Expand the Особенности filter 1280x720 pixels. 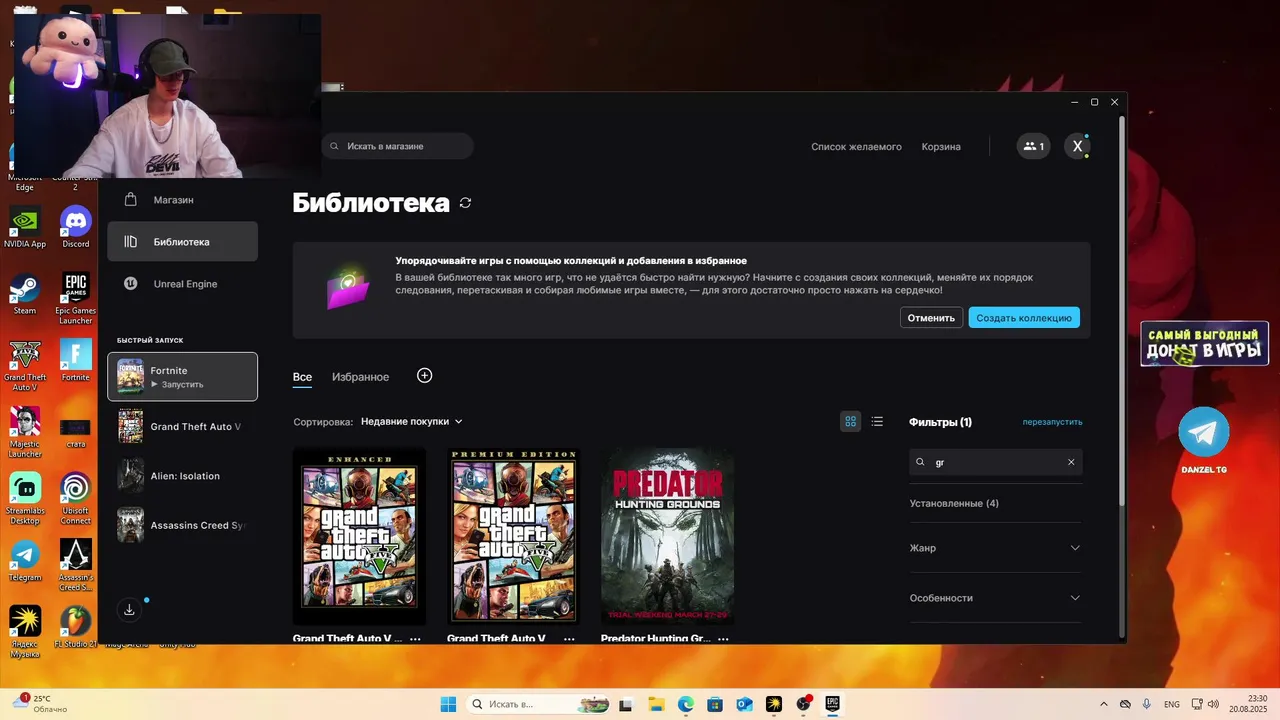tap(995, 598)
